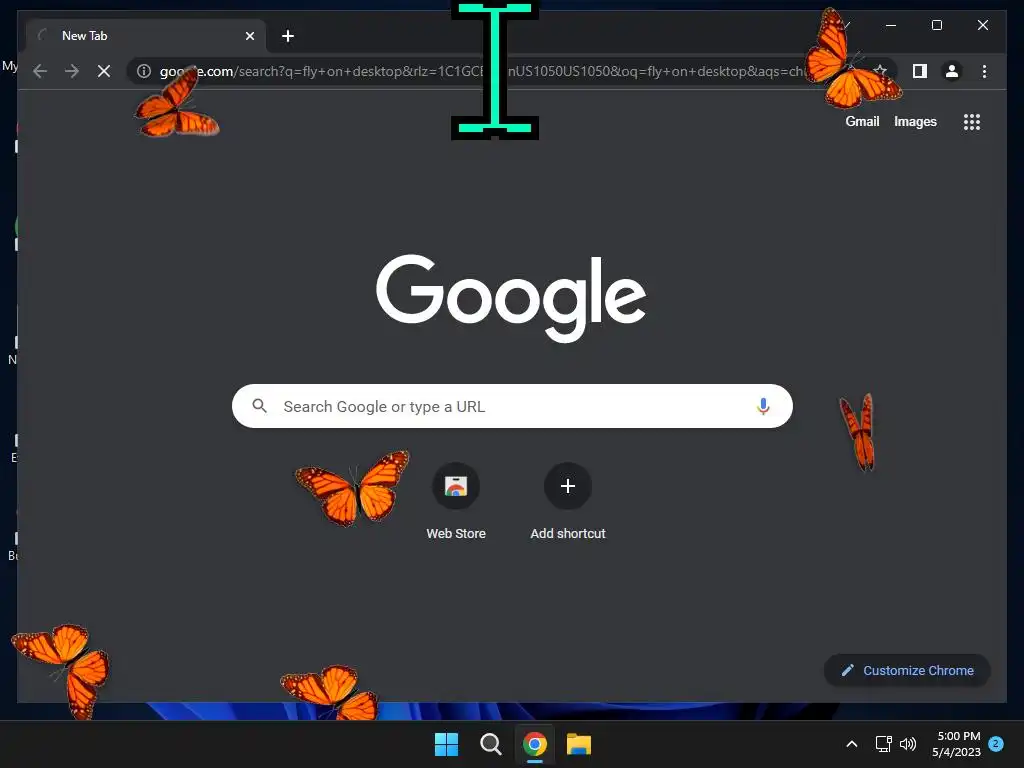Image resolution: width=1024 pixels, height=768 pixels.
Task: Click the Google logo
Action: (511, 298)
